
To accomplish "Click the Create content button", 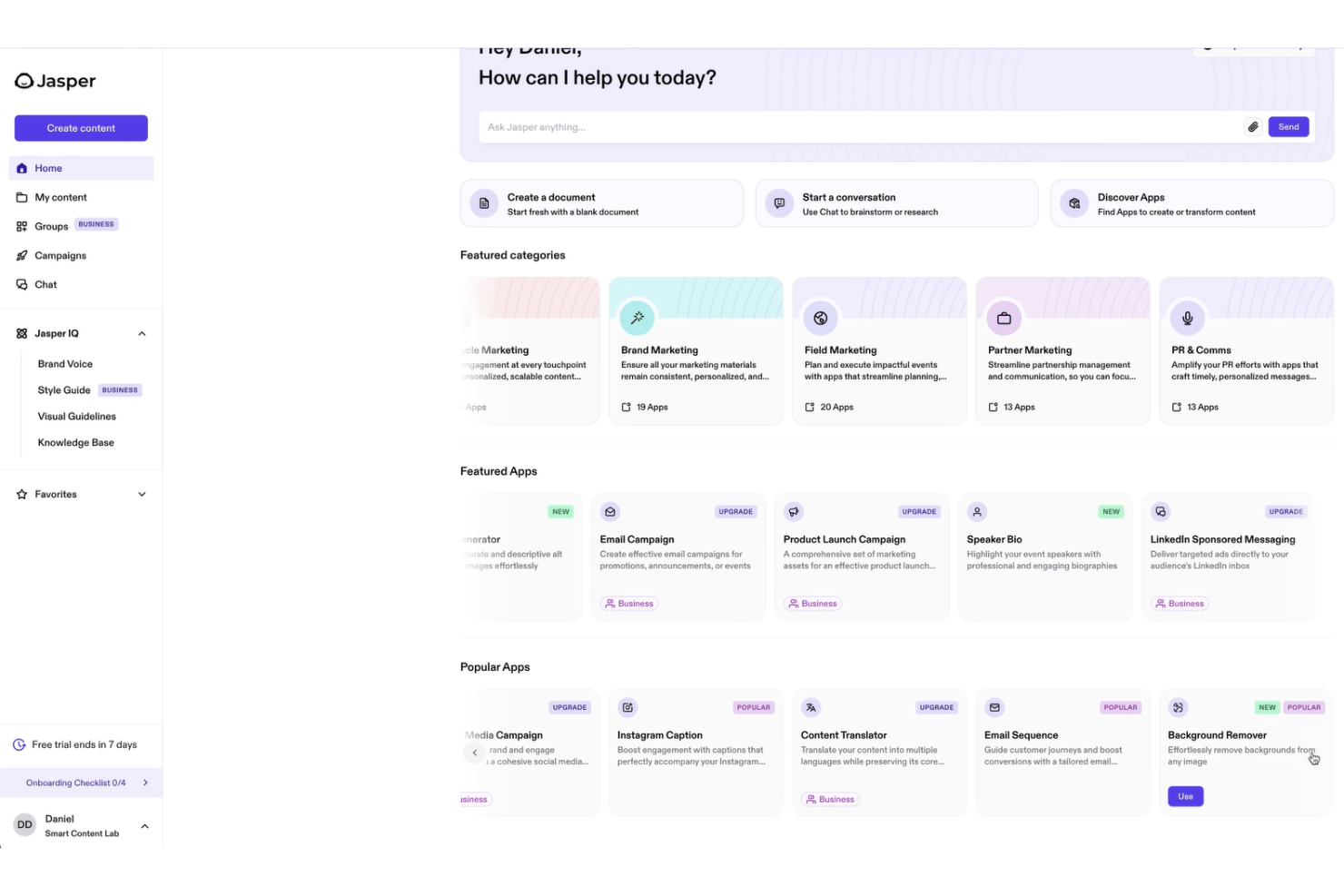I will [x=81, y=128].
